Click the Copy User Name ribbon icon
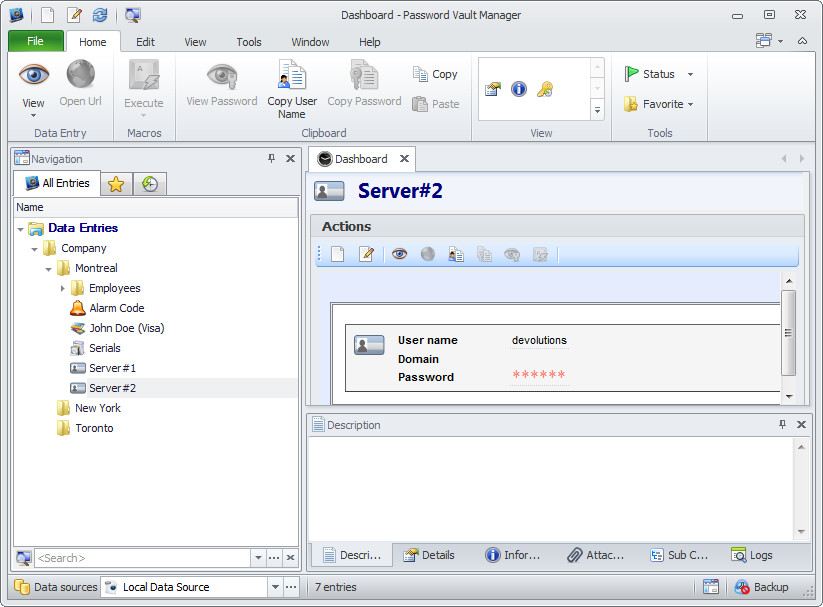This screenshot has width=823, height=607. pyautogui.click(x=292, y=75)
